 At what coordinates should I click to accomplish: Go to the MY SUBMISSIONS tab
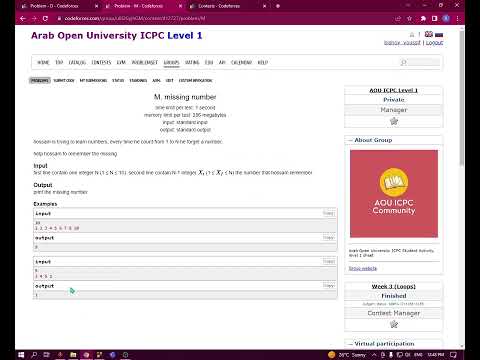(93, 80)
